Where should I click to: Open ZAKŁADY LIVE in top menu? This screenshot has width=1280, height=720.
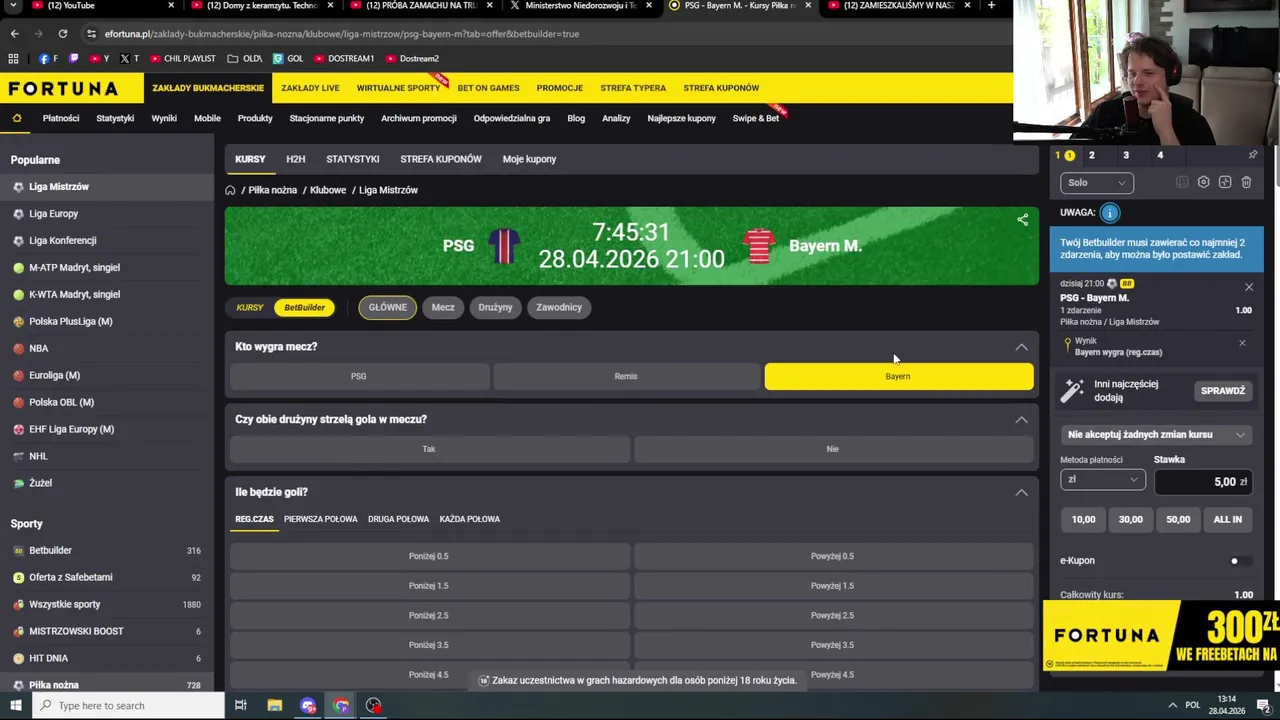310,88
